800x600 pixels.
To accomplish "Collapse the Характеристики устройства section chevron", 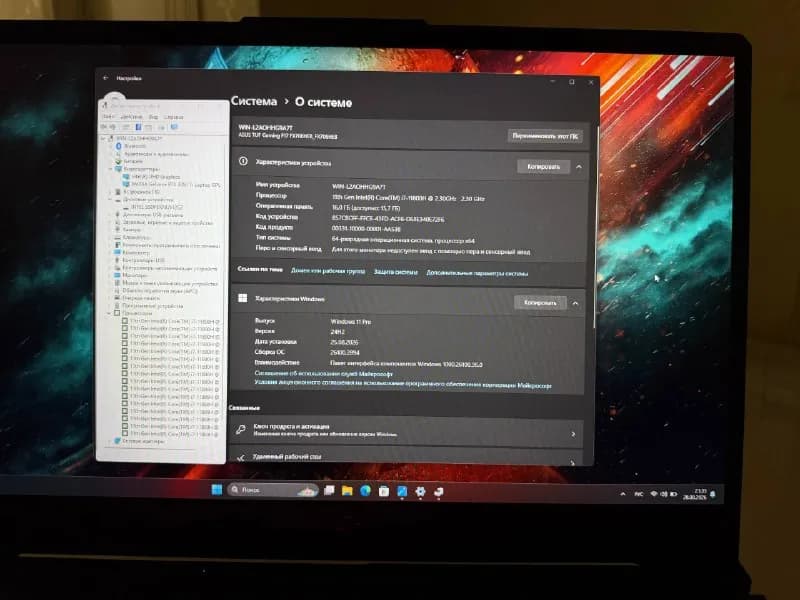I will click(x=579, y=167).
